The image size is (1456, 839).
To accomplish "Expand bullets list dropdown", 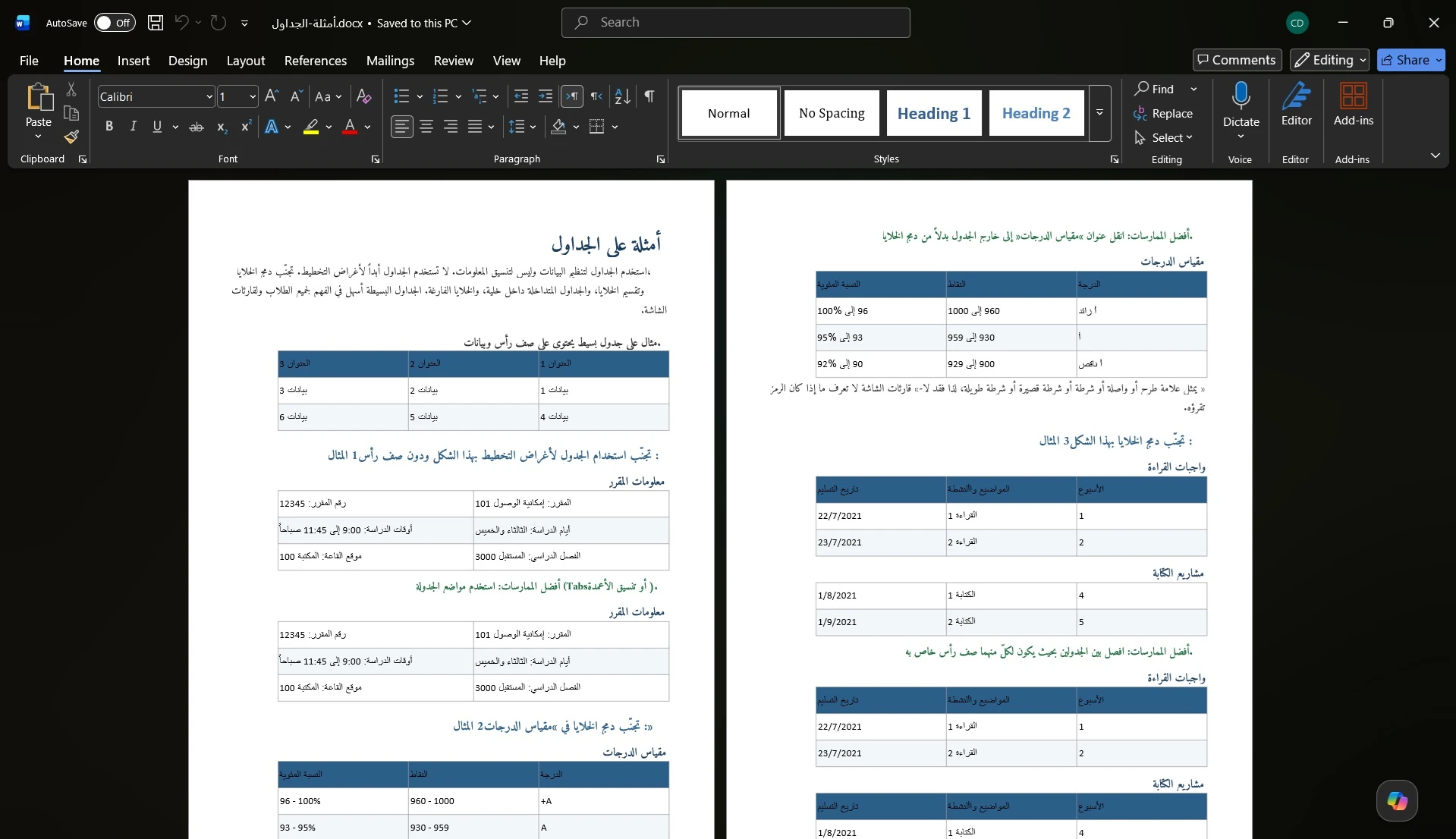I will tap(420, 96).
